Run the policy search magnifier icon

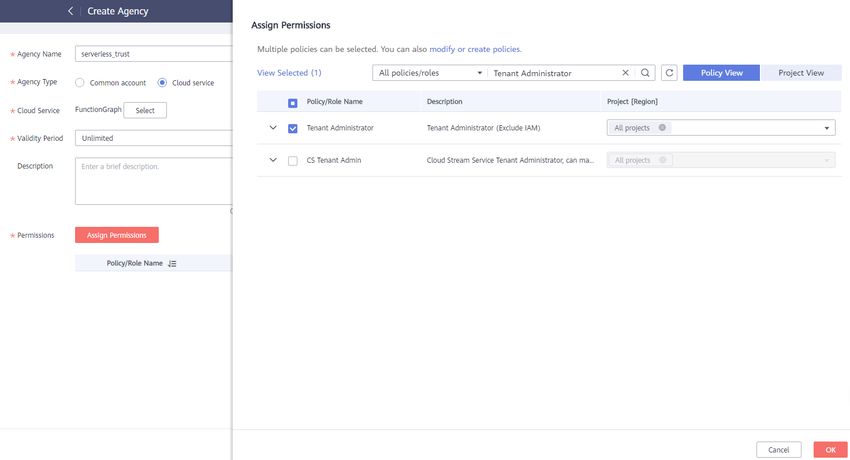[645, 73]
